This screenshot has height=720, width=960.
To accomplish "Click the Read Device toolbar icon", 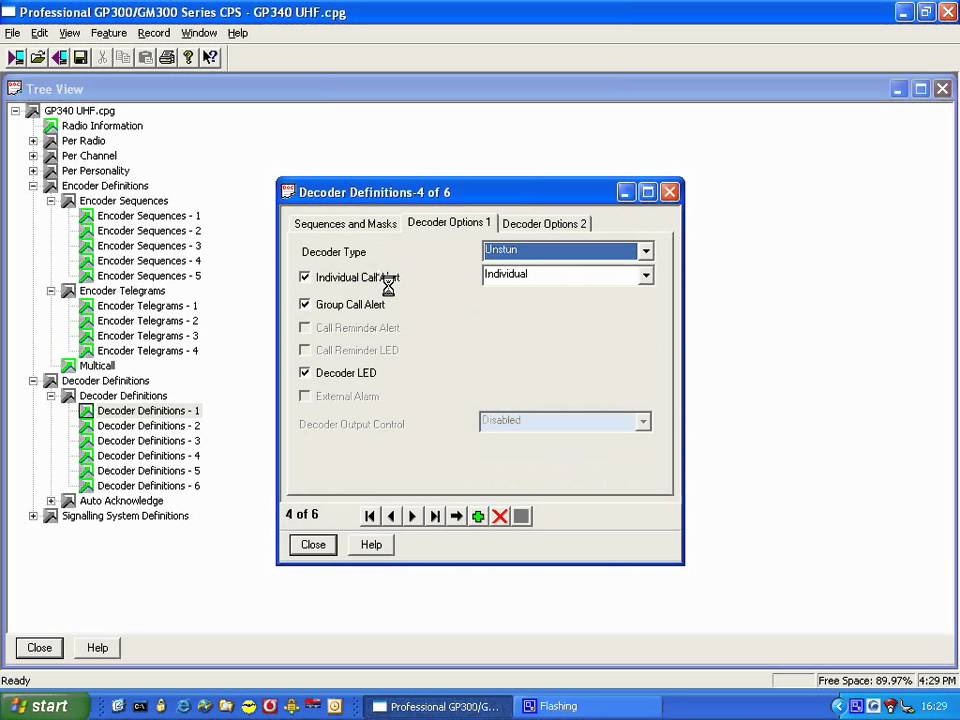I will (17, 58).
